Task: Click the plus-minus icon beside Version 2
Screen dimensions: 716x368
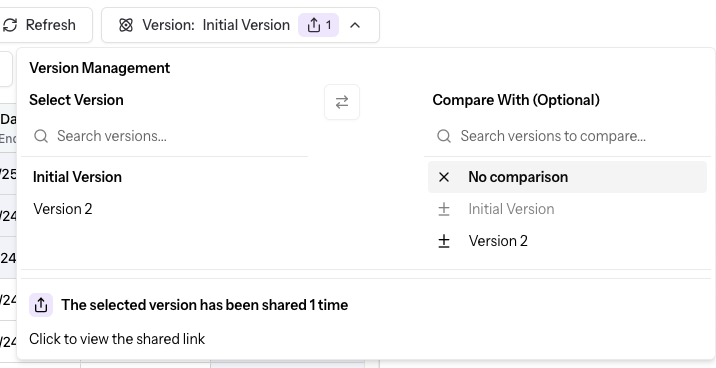Action: pyautogui.click(x=444, y=241)
